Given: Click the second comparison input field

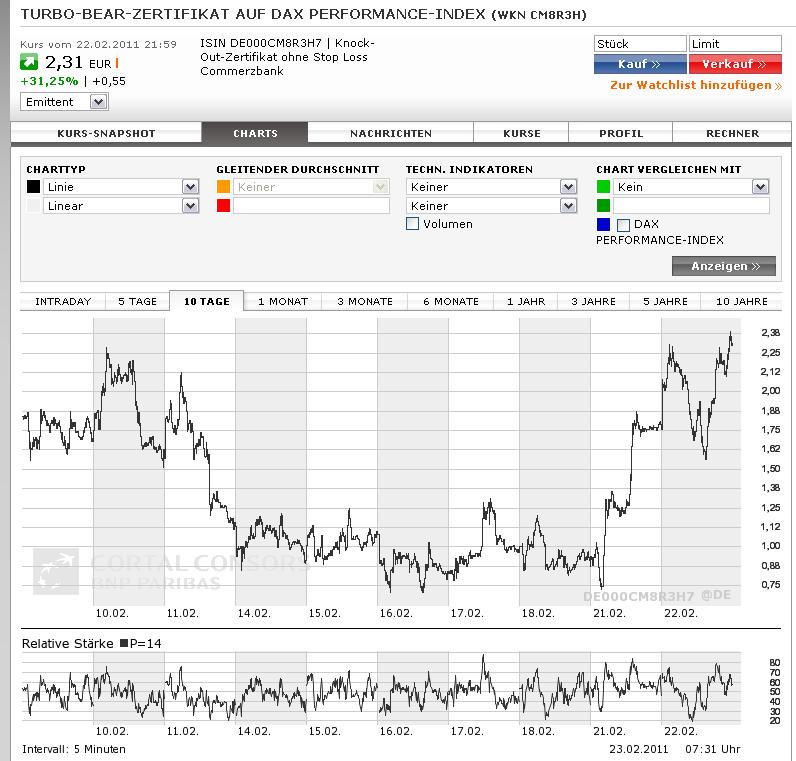Looking at the screenshot, I should click(691, 206).
